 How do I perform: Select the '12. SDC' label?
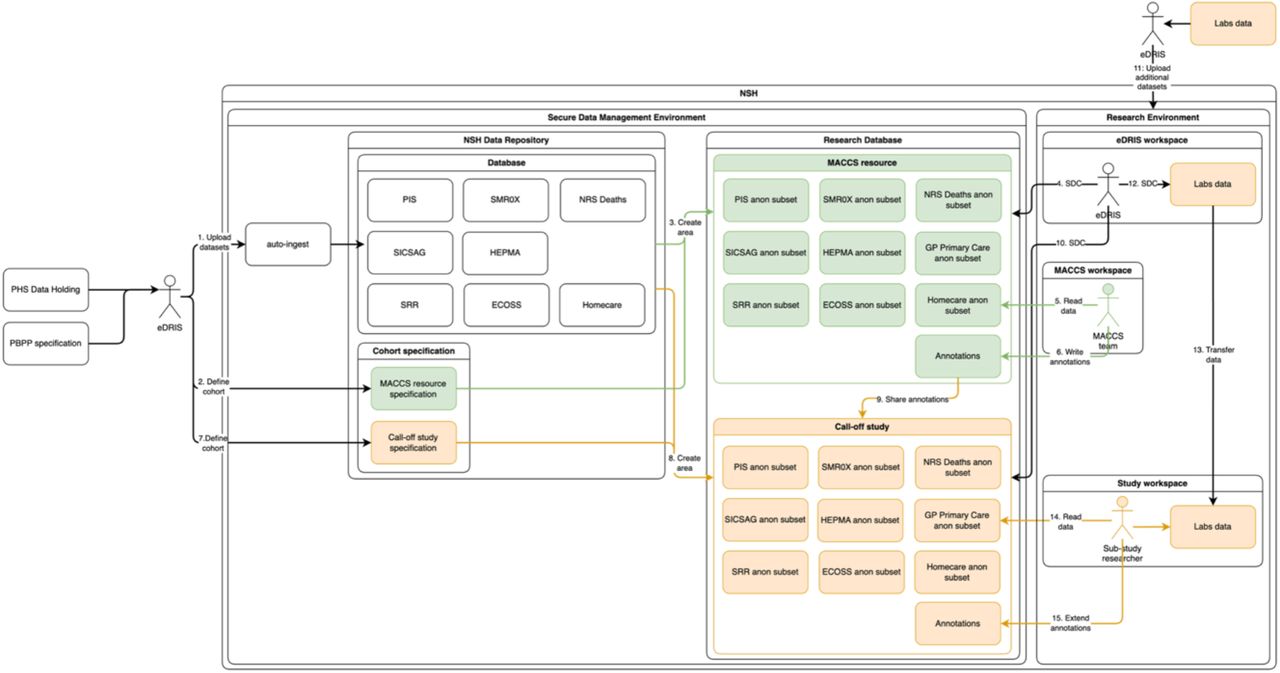[1144, 184]
